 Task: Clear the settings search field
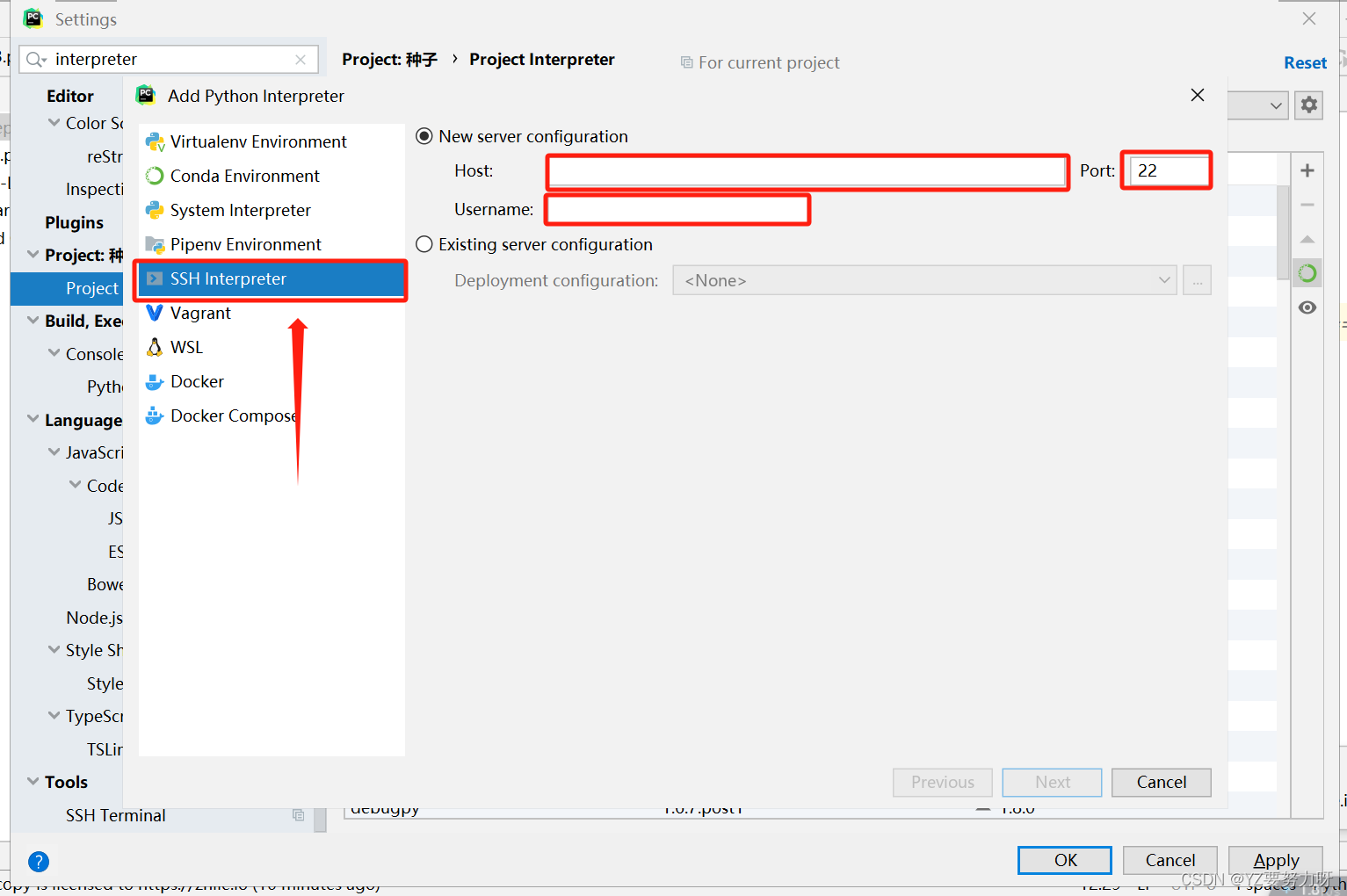[x=301, y=60]
